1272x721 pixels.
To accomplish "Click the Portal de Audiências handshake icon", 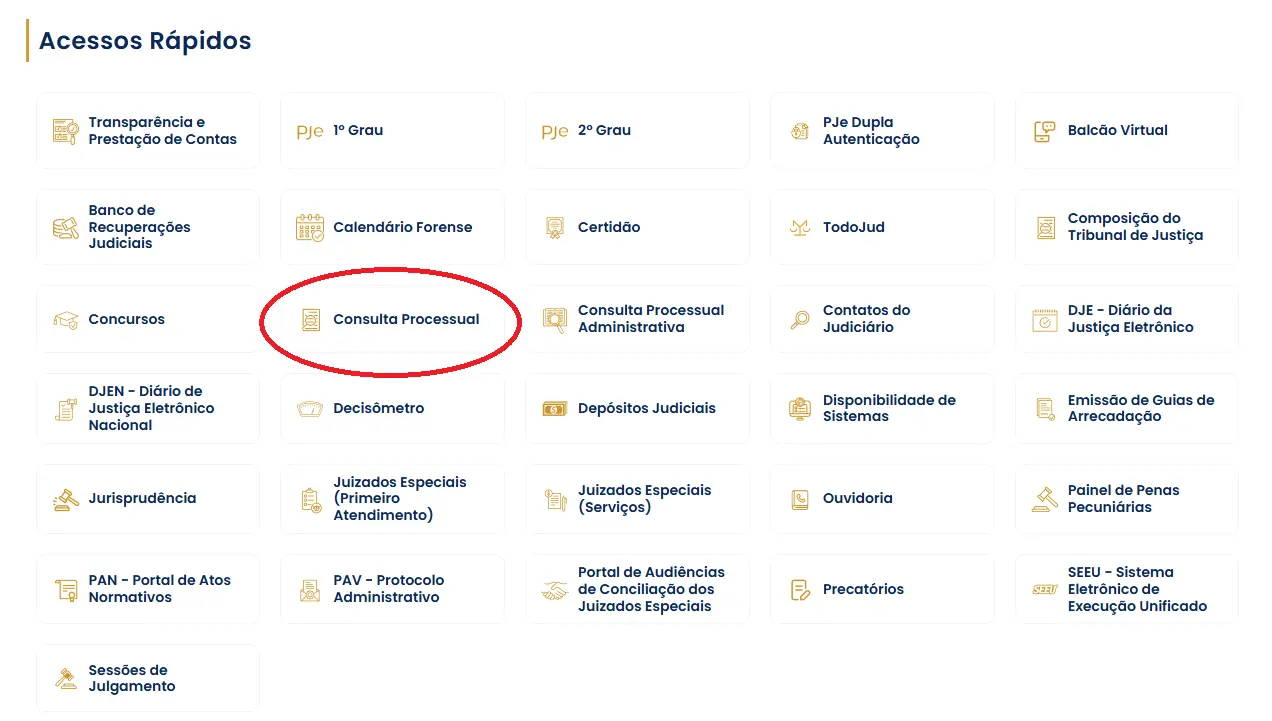I will point(554,590).
